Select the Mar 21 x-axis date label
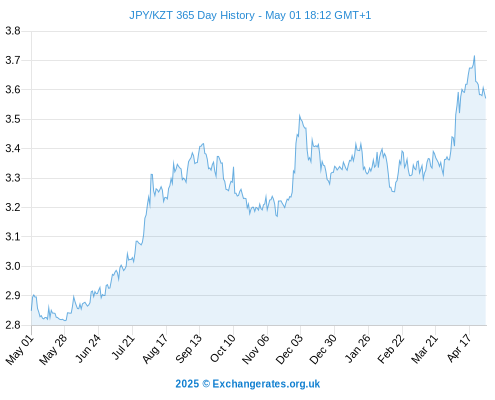This screenshot has width=495, height=400. [425, 348]
